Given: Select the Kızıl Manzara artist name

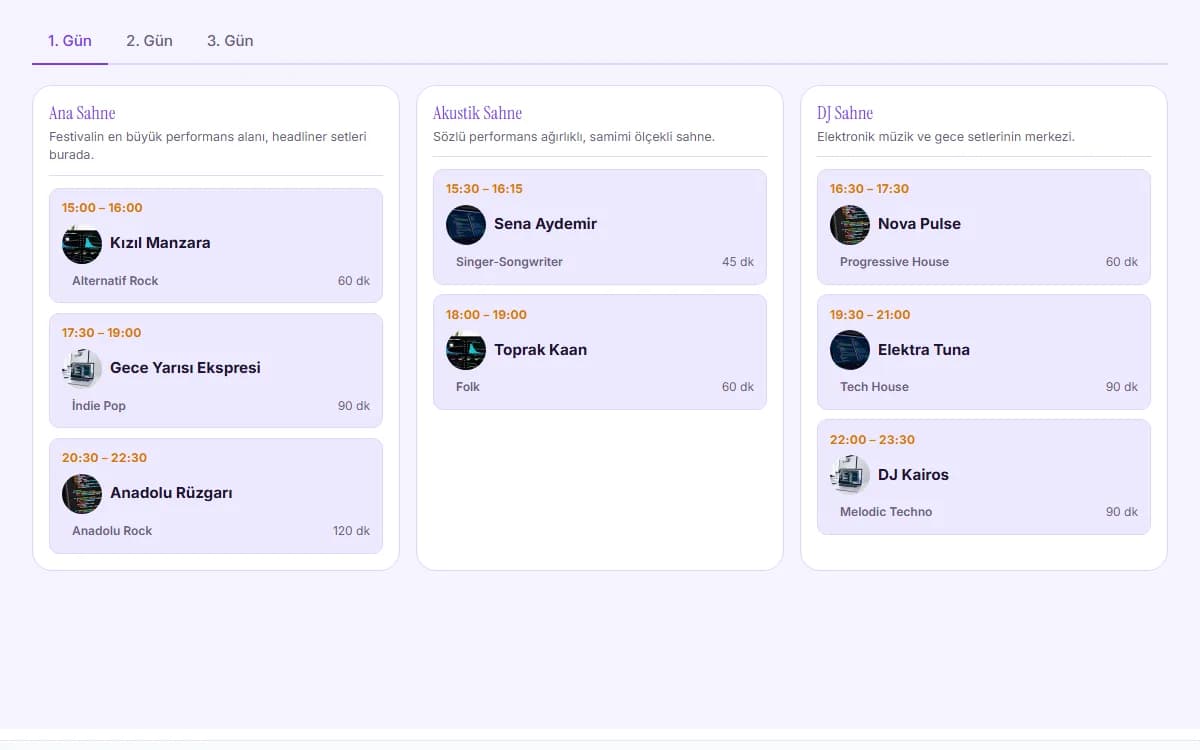Looking at the screenshot, I should click(x=160, y=243).
